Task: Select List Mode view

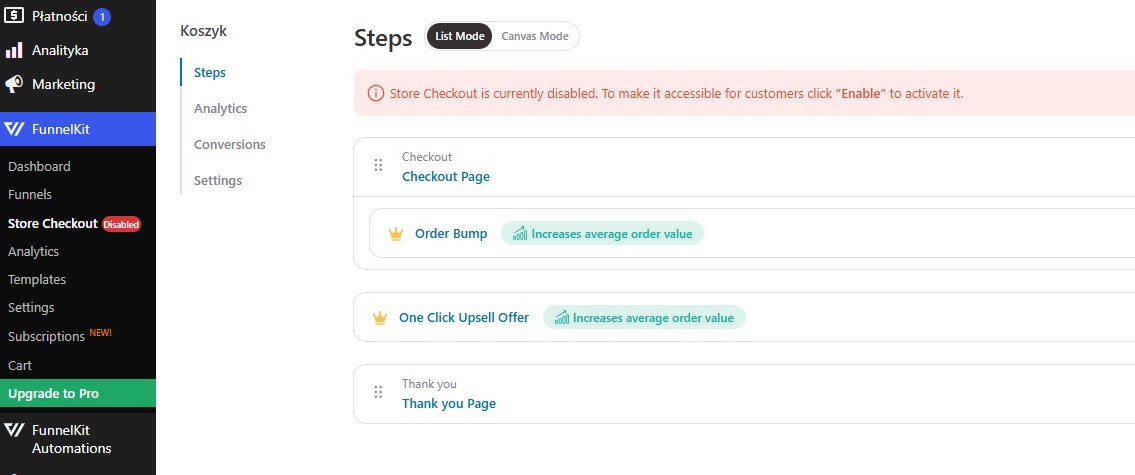Action: (460, 36)
